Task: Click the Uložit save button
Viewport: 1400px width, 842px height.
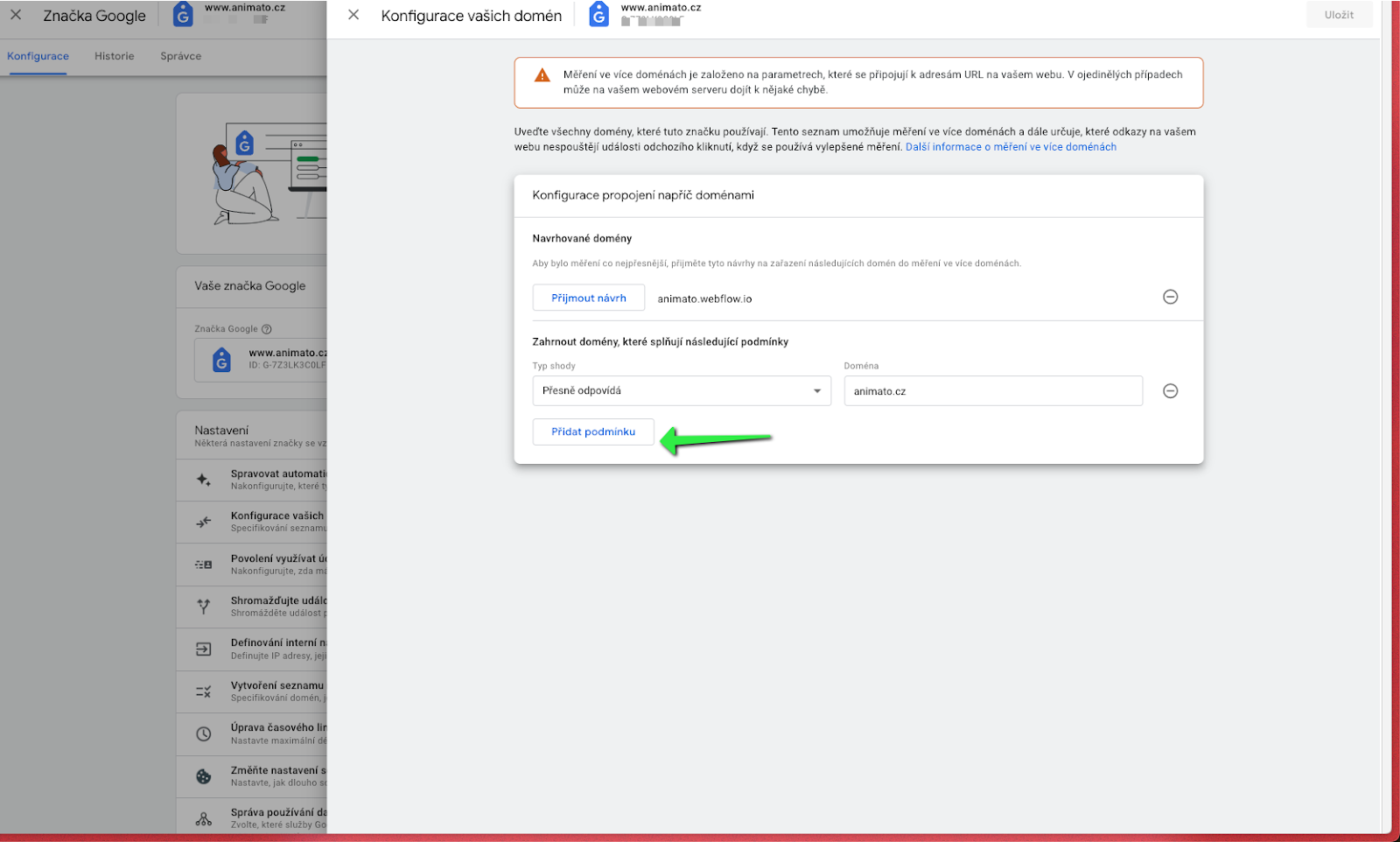Action: click(x=1339, y=15)
